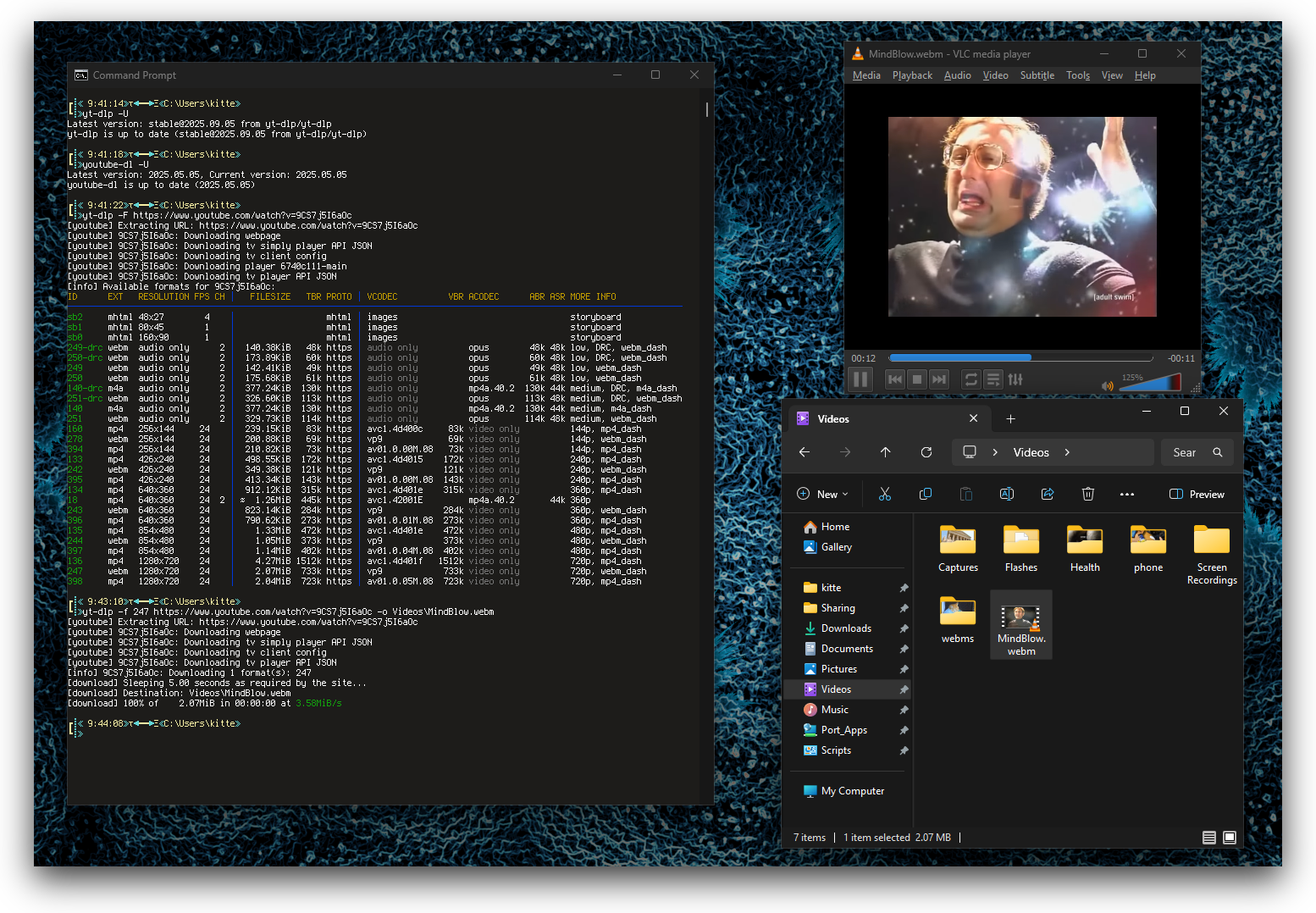This screenshot has height=913, width=1316.
Task: Delete selected file with trash icon
Action: click(1088, 494)
